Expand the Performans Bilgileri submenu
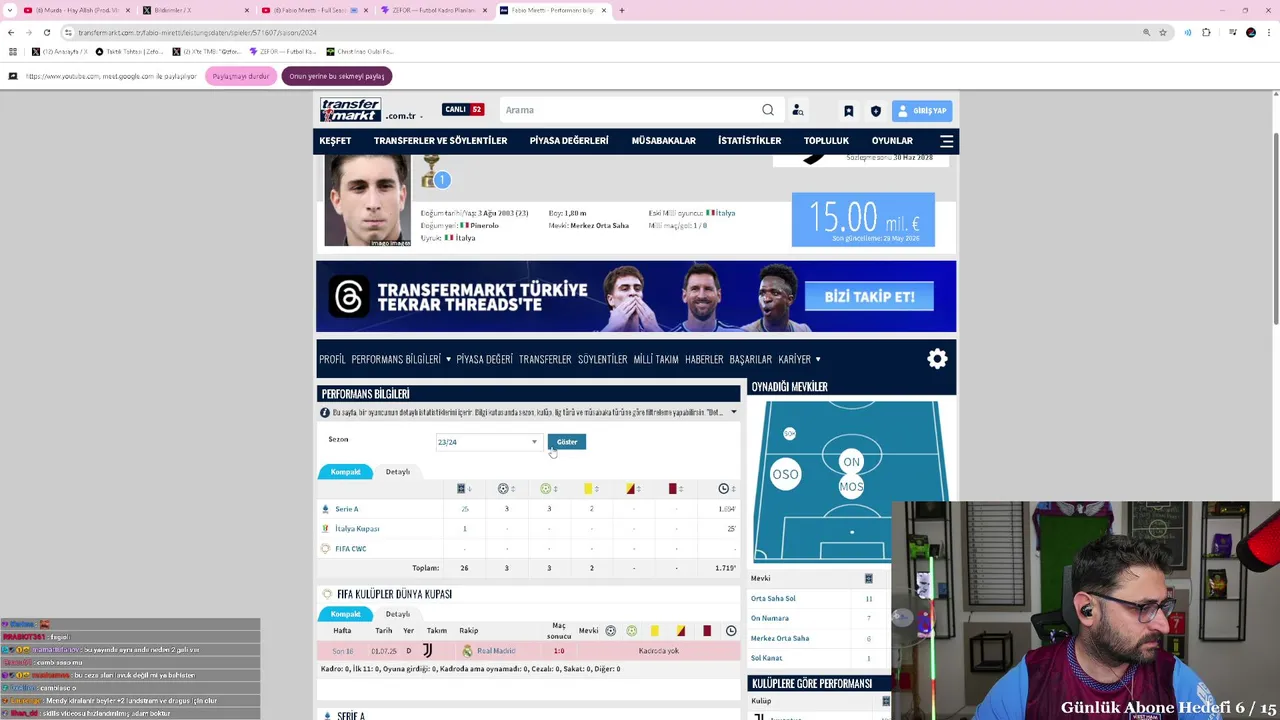1280x720 pixels. tap(448, 360)
